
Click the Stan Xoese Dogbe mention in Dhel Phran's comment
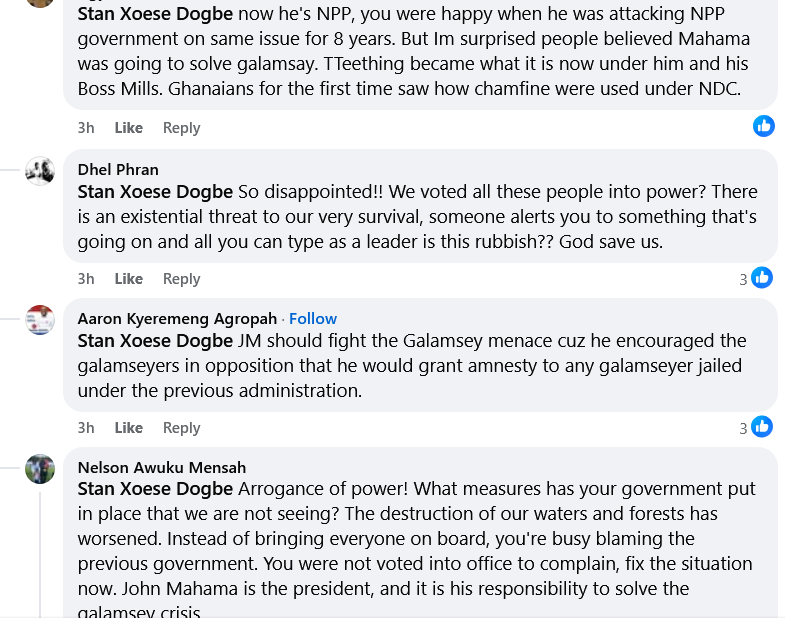tap(155, 192)
